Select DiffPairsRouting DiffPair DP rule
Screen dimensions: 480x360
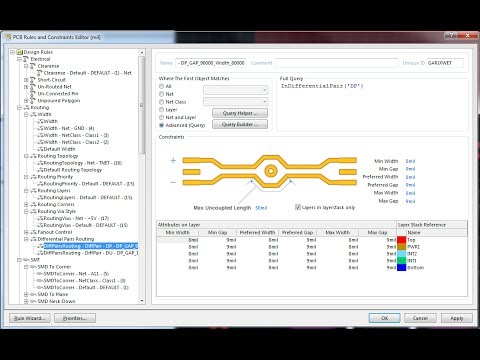(x=91, y=246)
